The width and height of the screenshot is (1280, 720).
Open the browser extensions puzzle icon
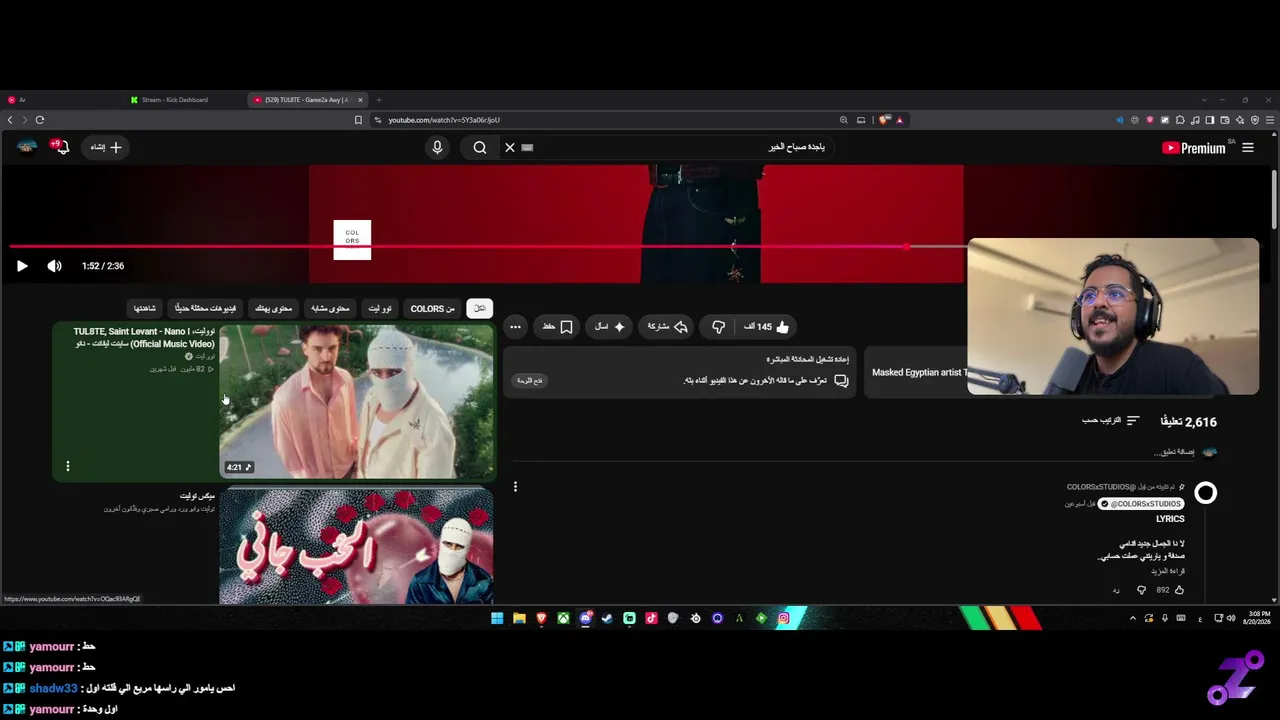coord(1180,120)
